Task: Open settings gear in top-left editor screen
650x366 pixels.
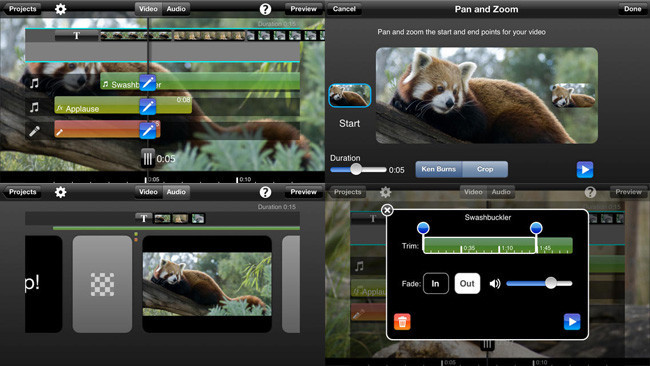Action: [x=61, y=9]
